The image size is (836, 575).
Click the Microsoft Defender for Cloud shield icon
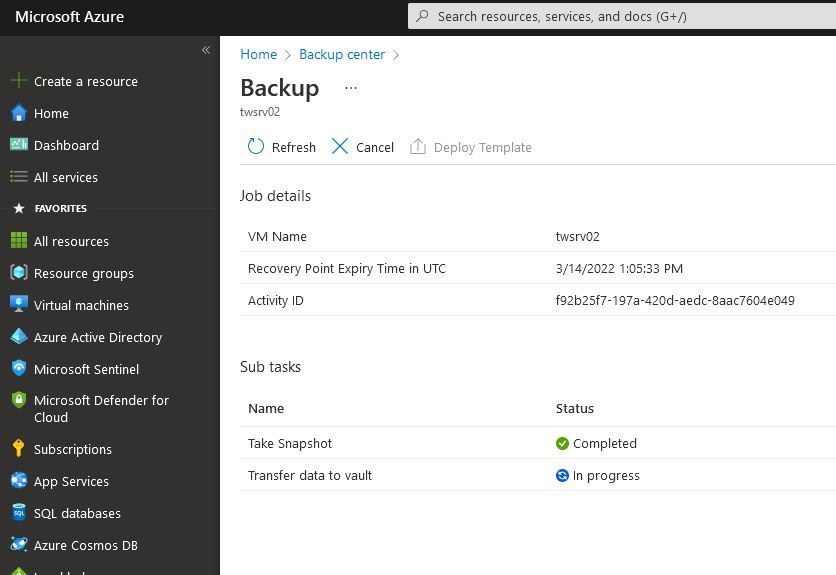19,400
